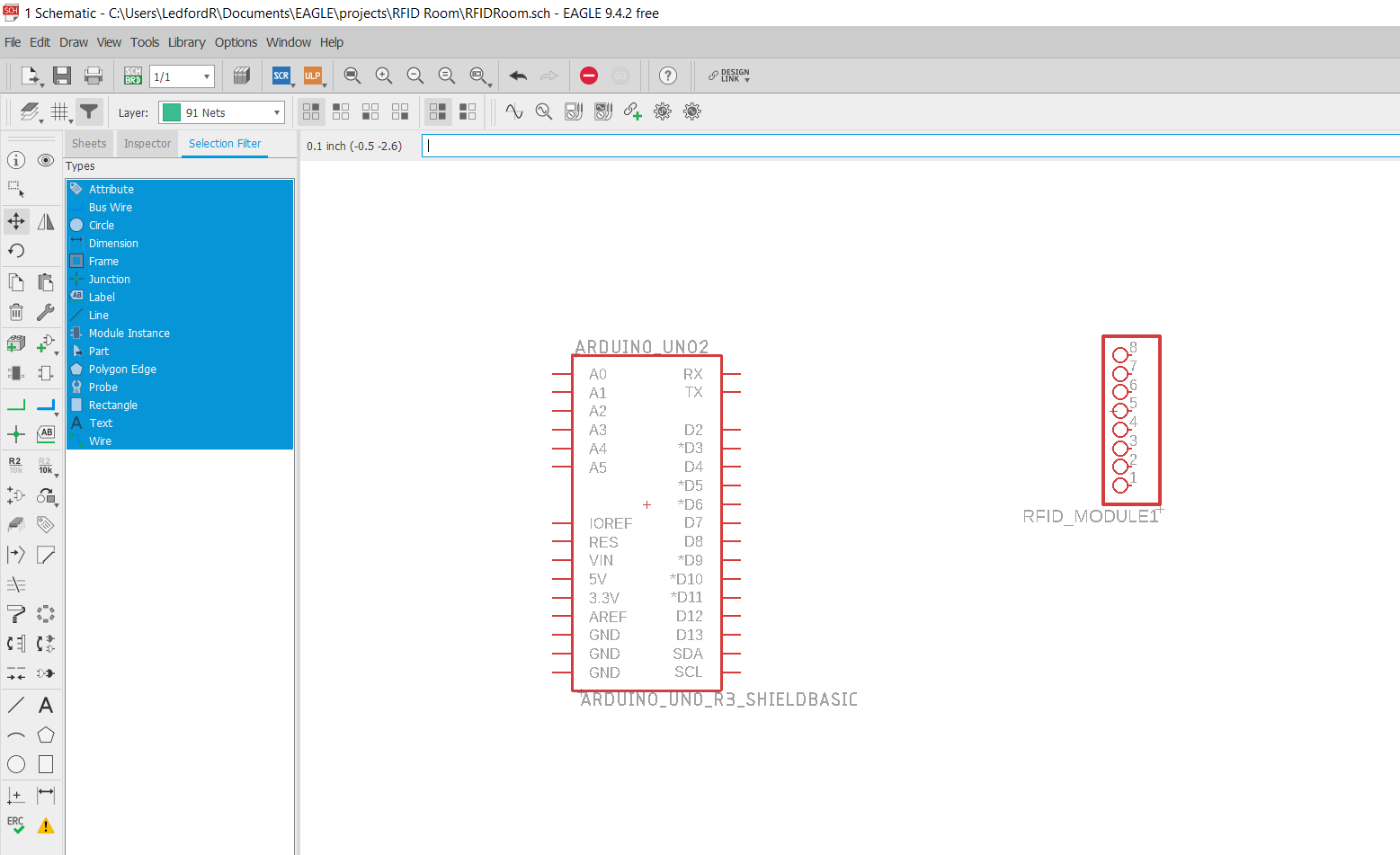
Task: Open the Draw menu
Action: tap(74, 42)
